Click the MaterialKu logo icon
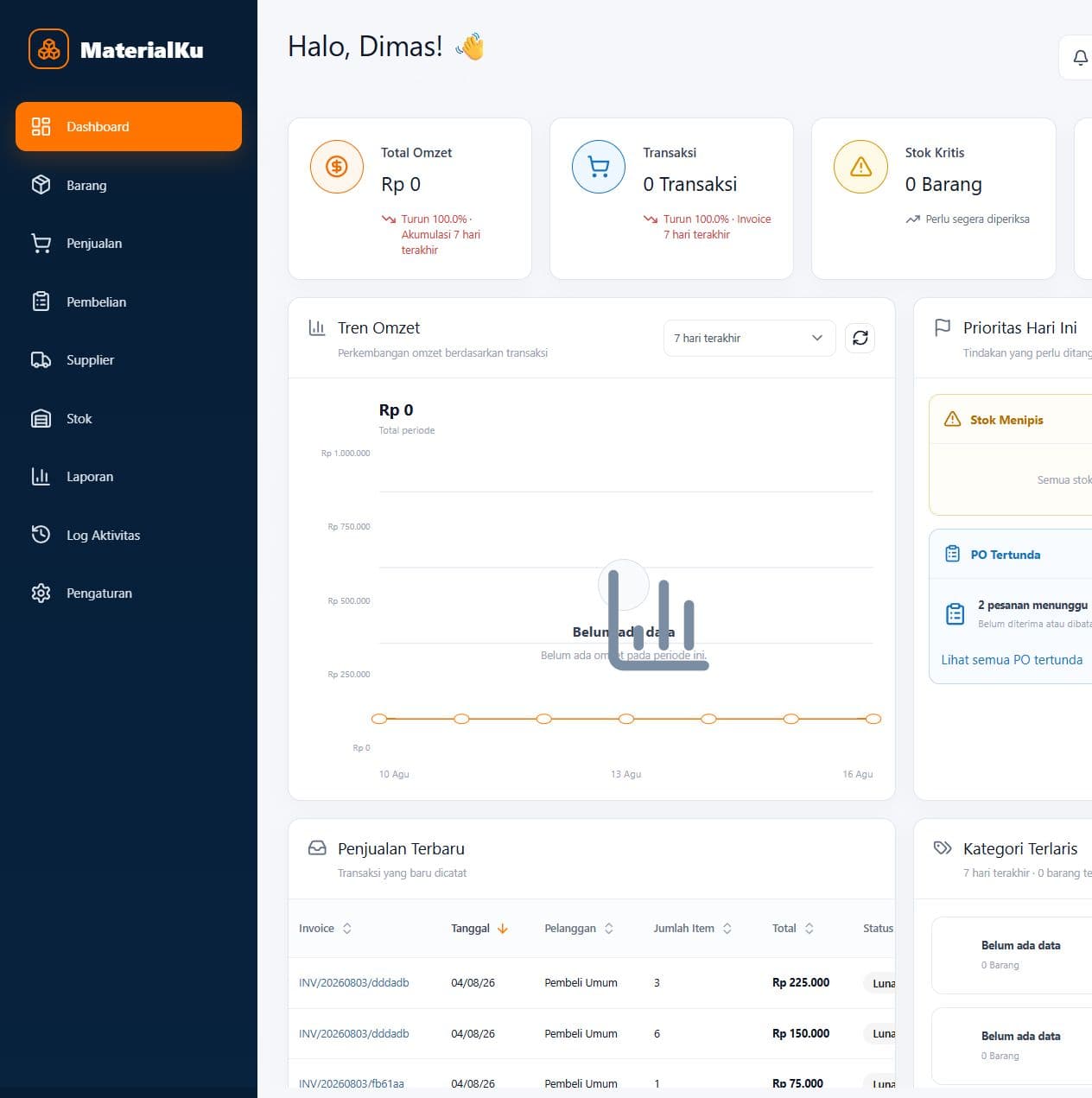The height and width of the screenshot is (1098, 1092). click(48, 49)
